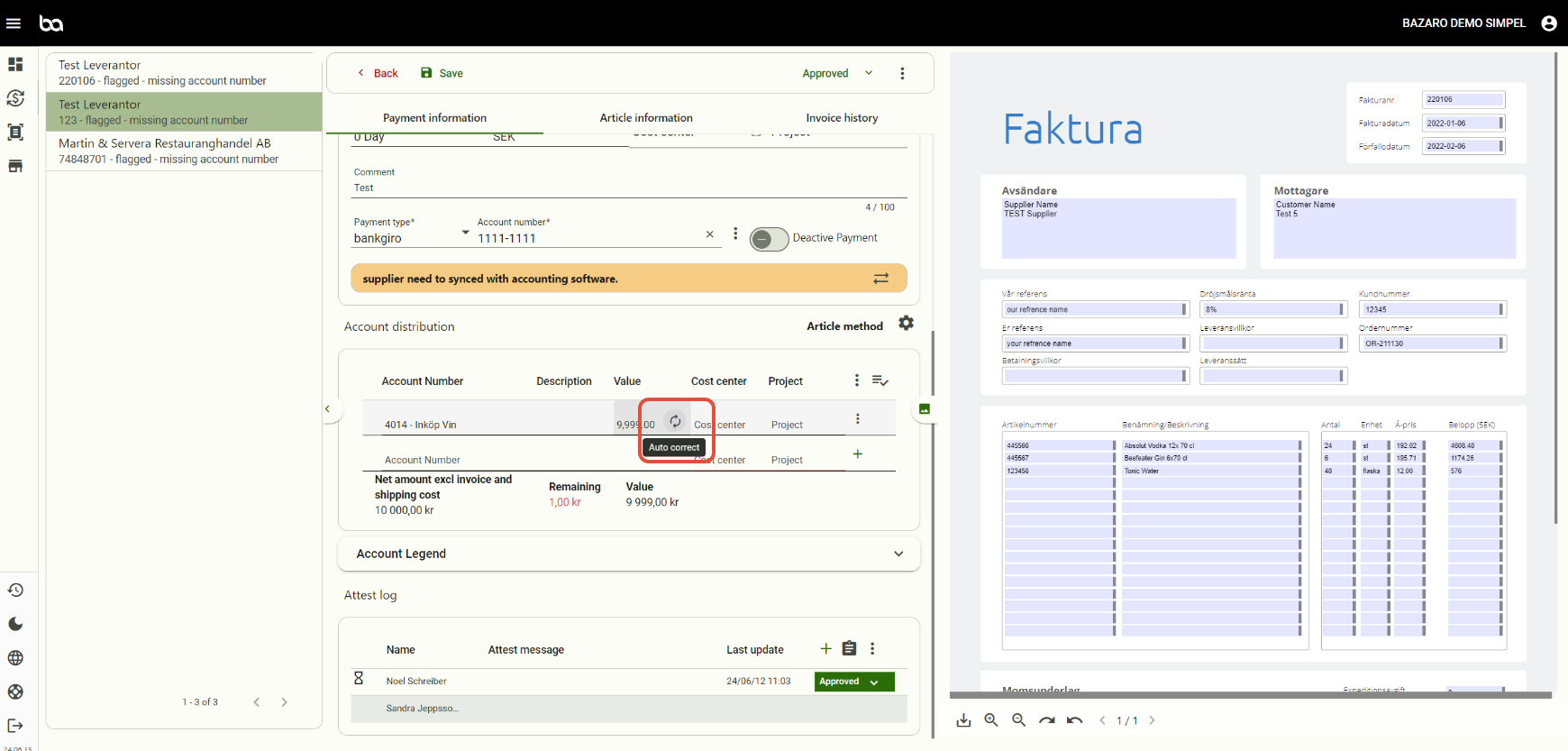Open user account profile icon
The width and height of the screenshot is (1568, 751).
click(x=1549, y=23)
